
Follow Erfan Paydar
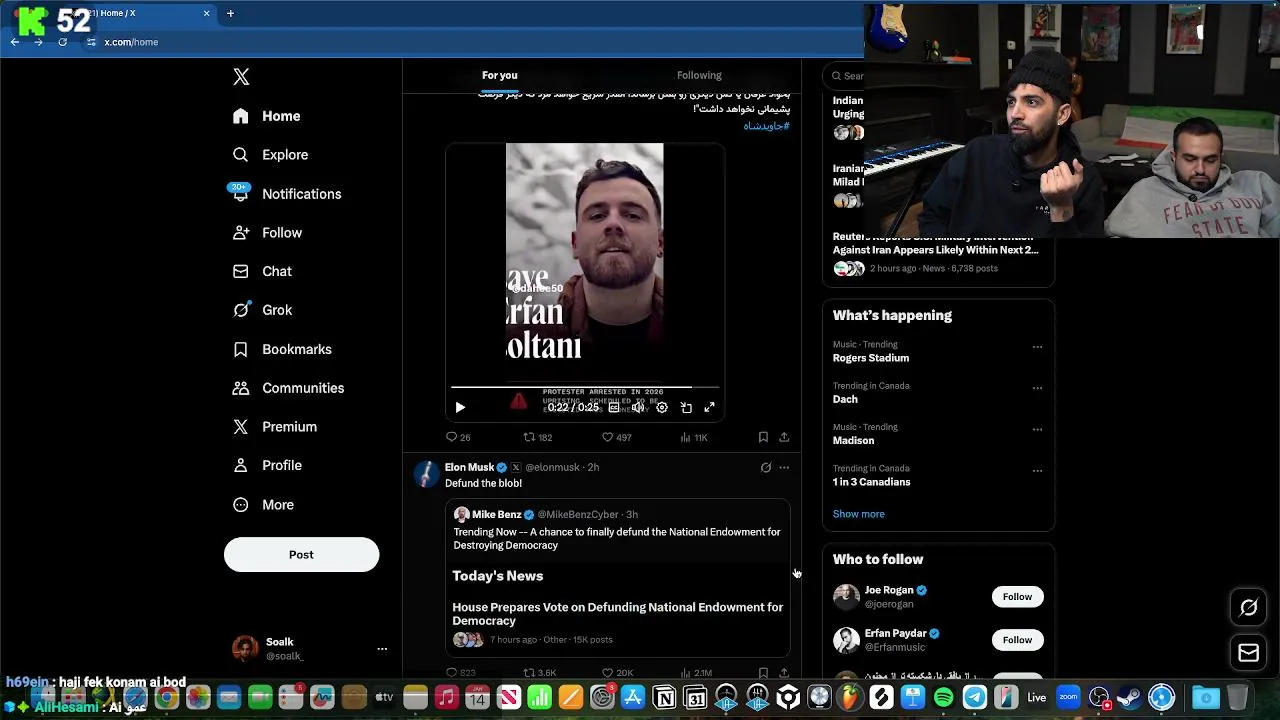pos(1017,640)
